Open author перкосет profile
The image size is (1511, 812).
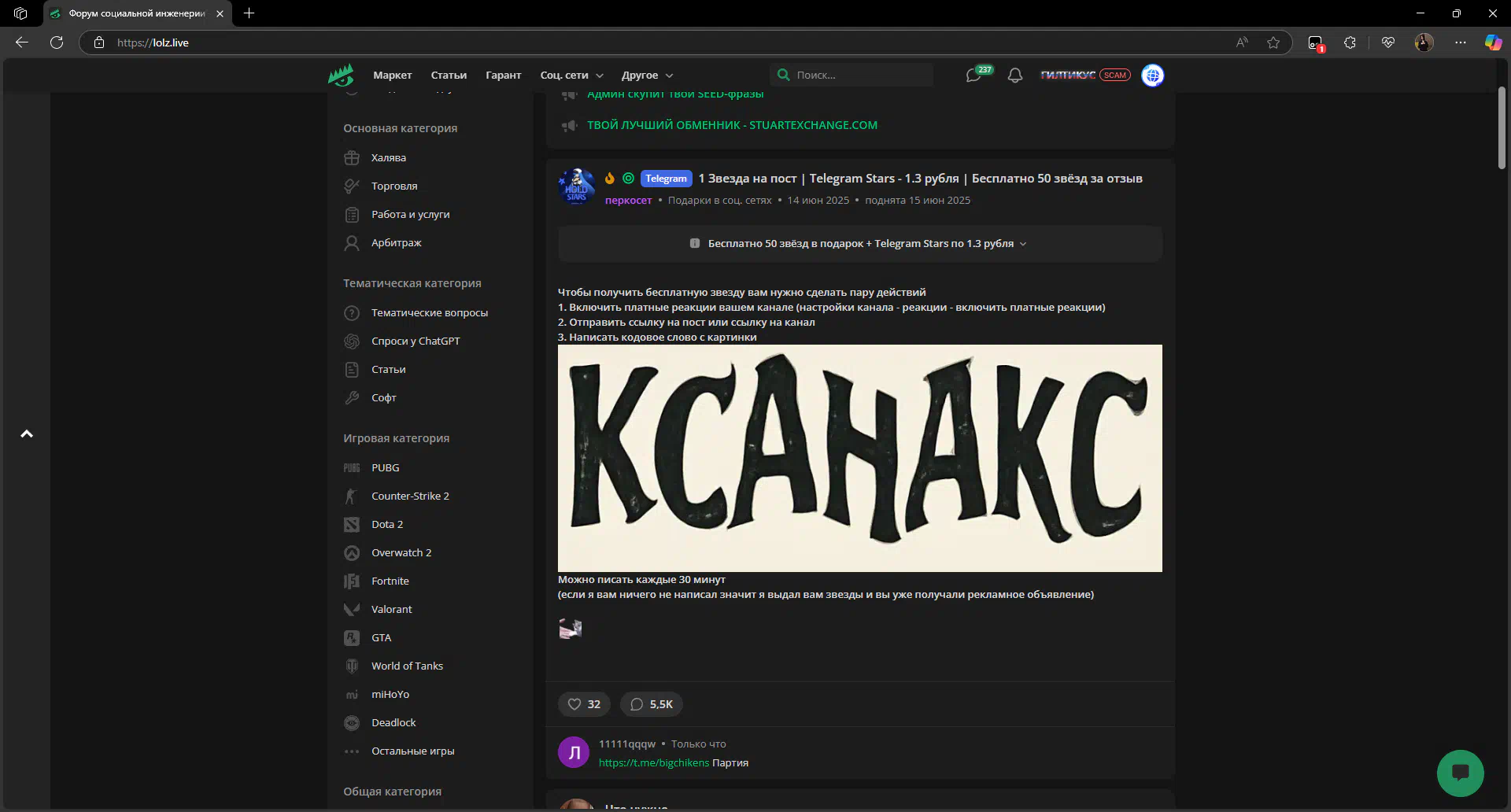tap(628, 201)
